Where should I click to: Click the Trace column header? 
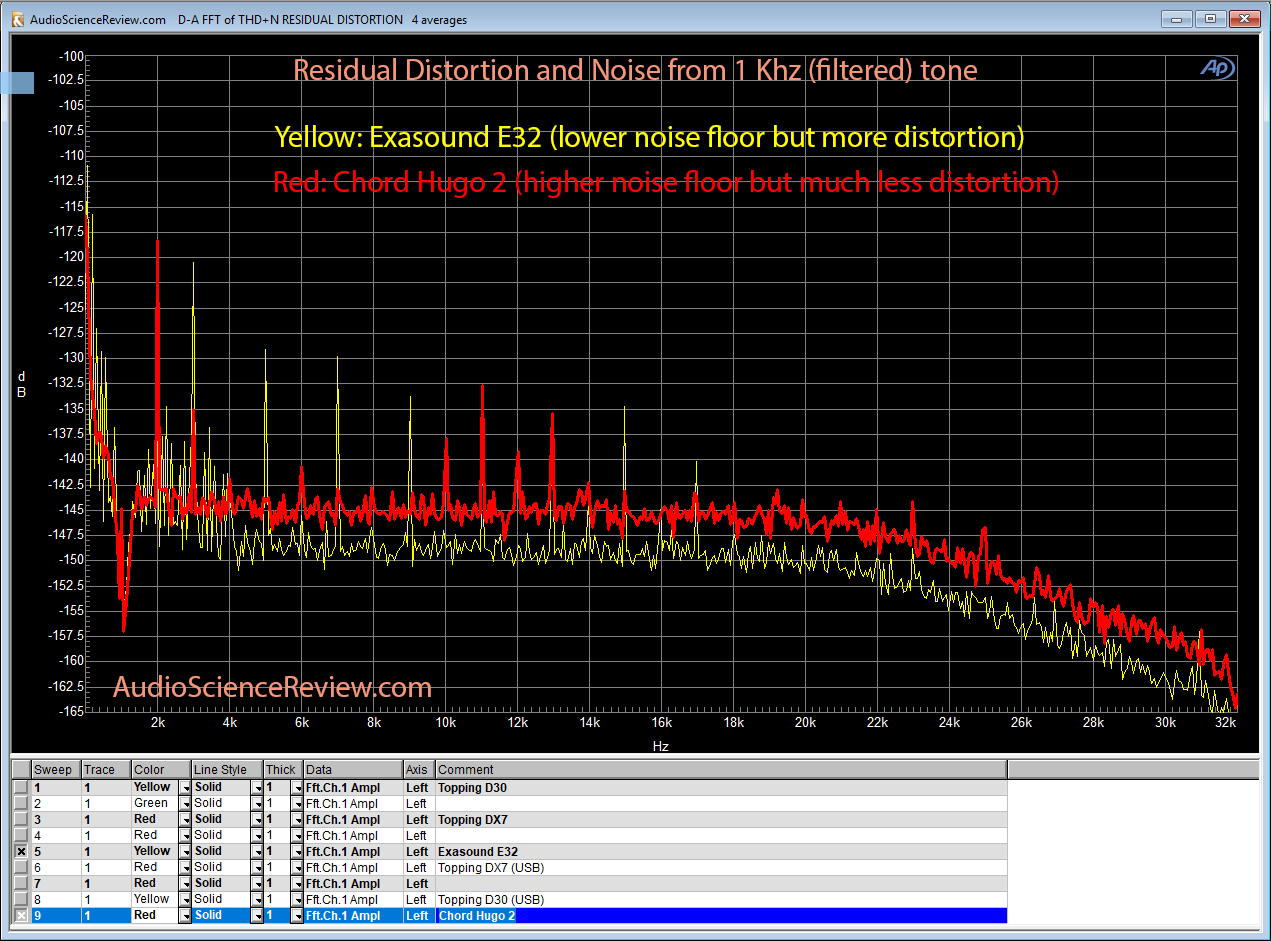pyautogui.click(x=106, y=770)
